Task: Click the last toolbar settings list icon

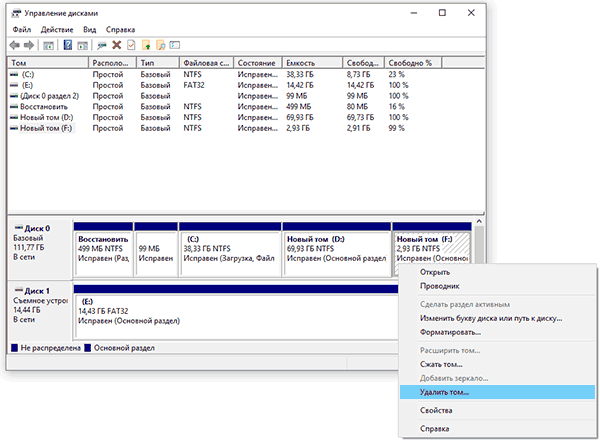Action: tap(175, 45)
